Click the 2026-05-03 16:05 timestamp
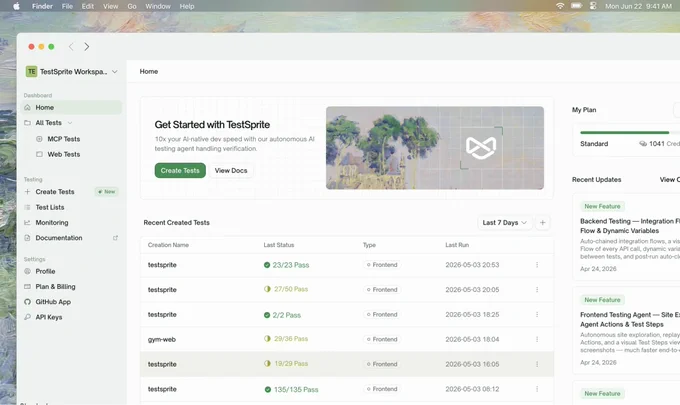 click(472, 364)
